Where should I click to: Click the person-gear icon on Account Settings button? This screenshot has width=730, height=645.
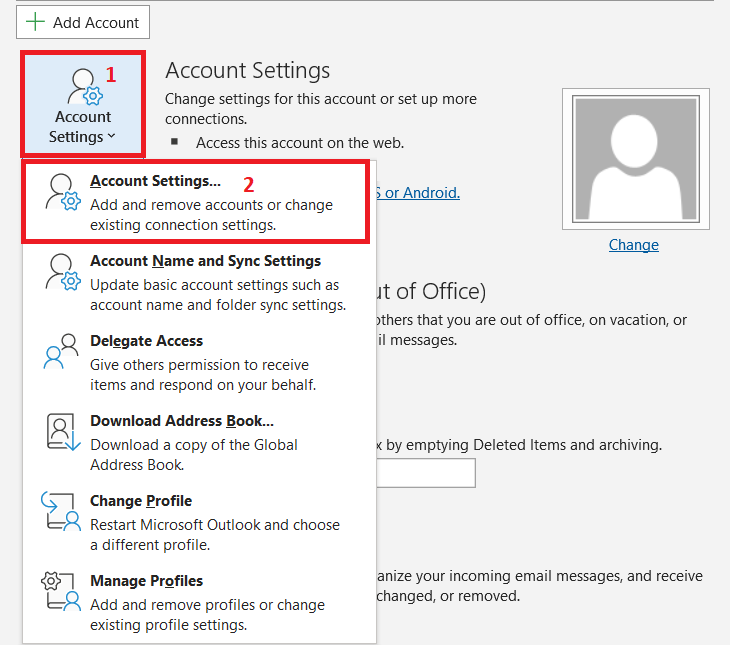tap(83, 87)
